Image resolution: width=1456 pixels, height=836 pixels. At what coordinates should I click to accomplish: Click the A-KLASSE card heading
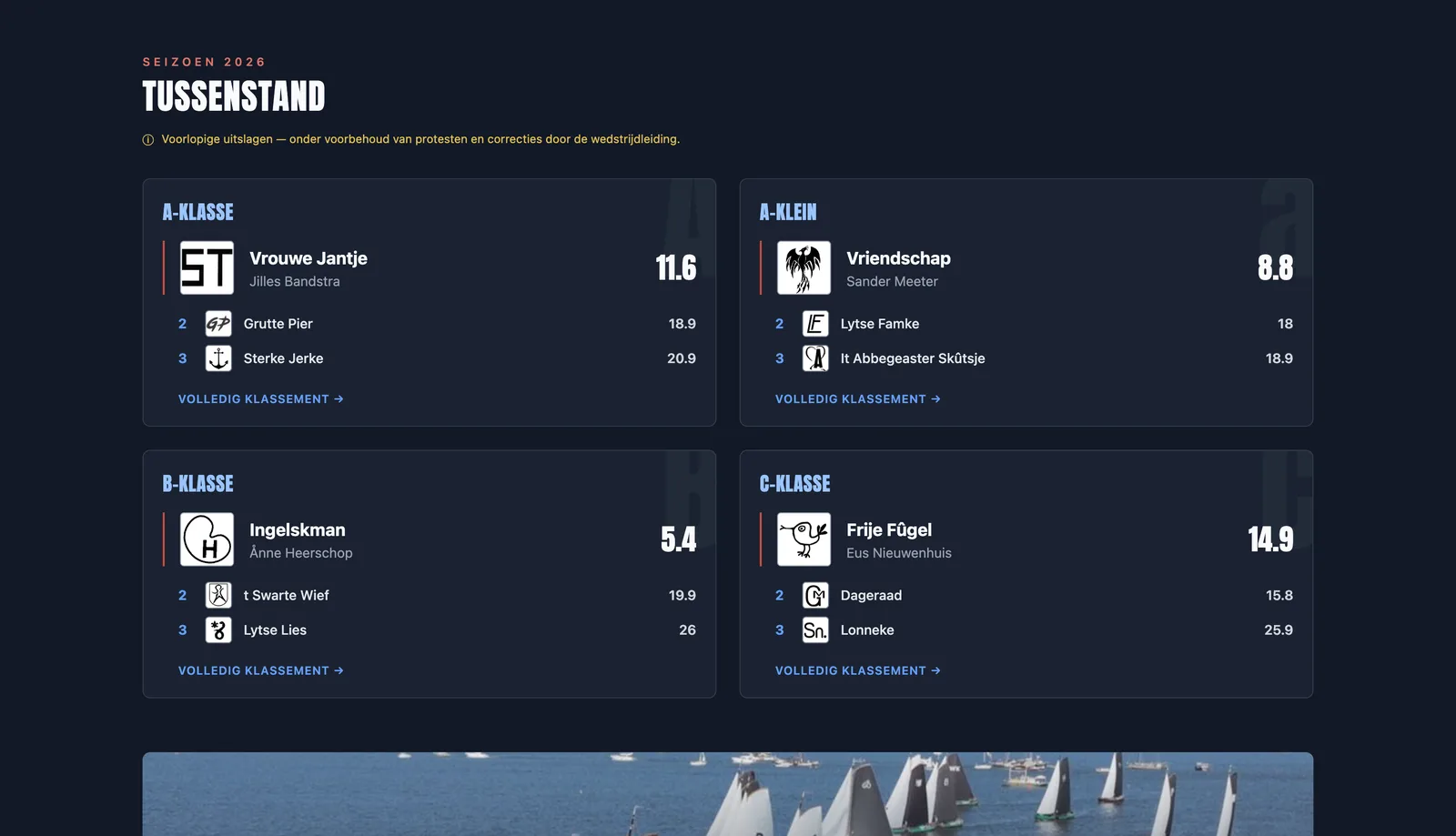coord(198,212)
